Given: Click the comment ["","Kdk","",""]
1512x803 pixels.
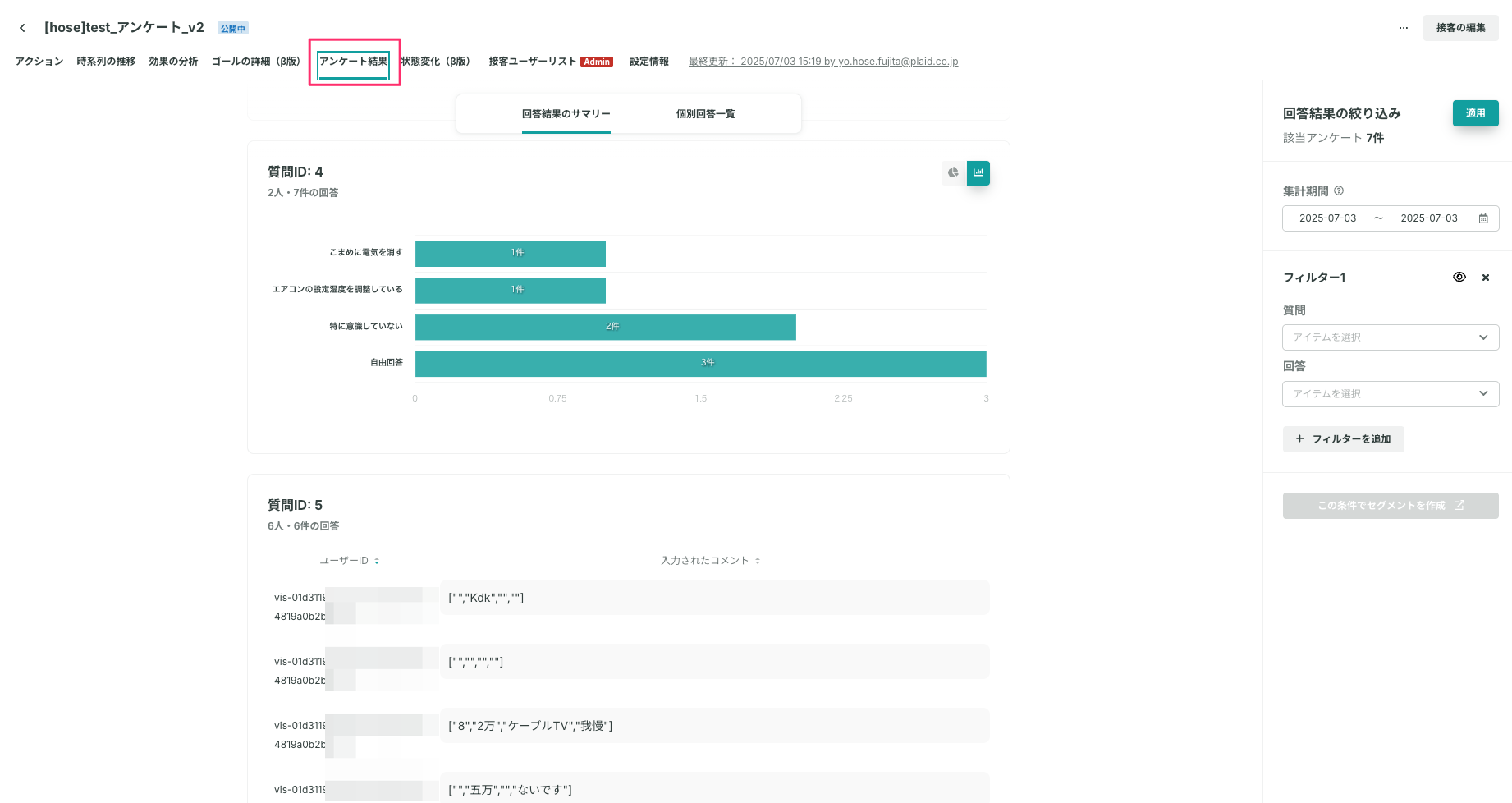Looking at the screenshot, I should [714, 598].
